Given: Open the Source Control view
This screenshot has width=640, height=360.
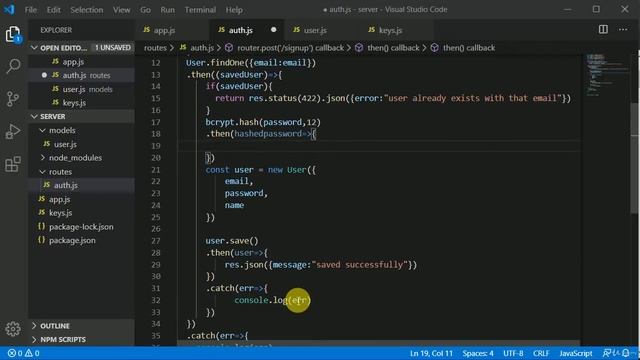Looking at the screenshot, I should 13,99.
